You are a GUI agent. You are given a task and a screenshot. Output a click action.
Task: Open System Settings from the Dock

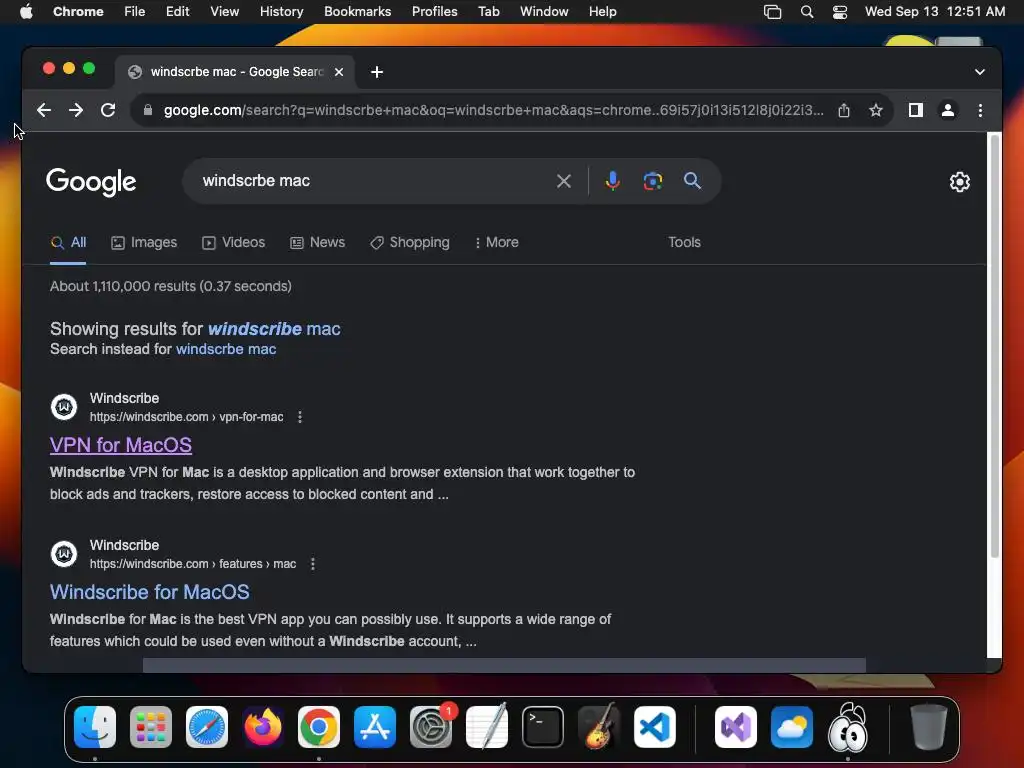[431, 727]
